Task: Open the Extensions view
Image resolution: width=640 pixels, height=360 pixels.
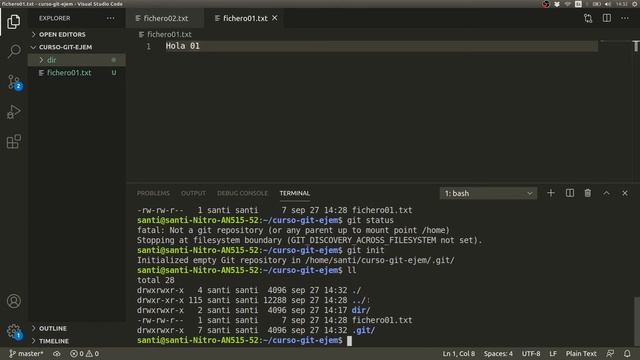Action: (x=13, y=142)
